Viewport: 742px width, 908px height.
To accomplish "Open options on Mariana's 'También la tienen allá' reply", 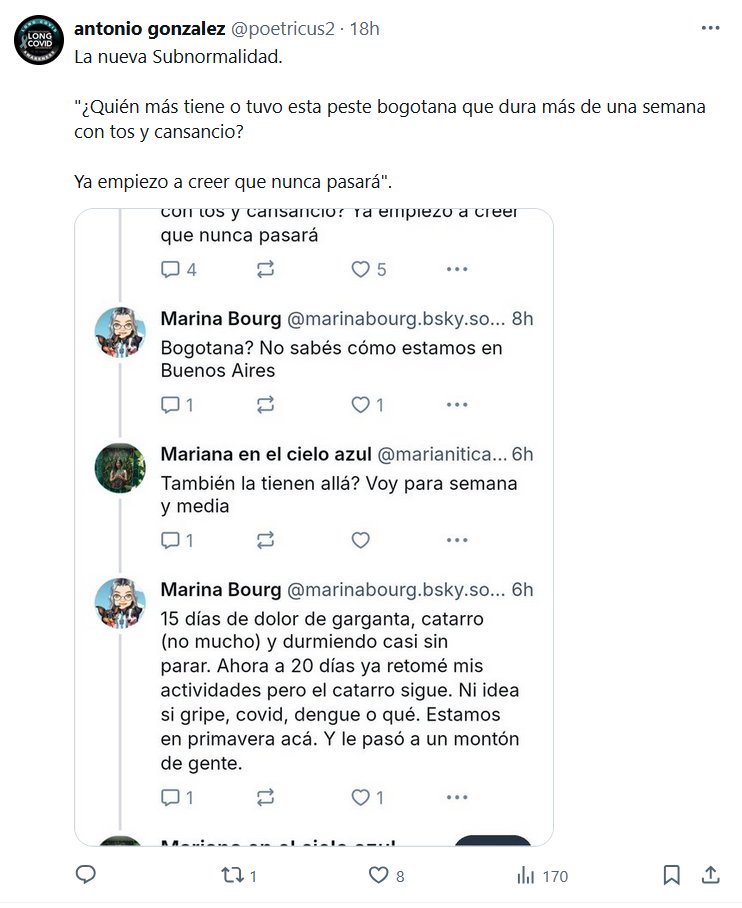I will pos(457,540).
